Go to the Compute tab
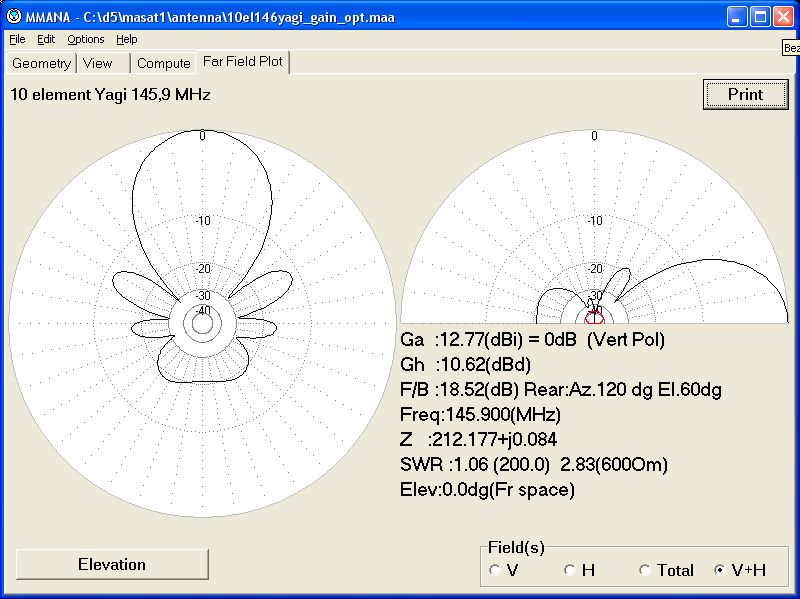 pyautogui.click(x=163, y=63)
